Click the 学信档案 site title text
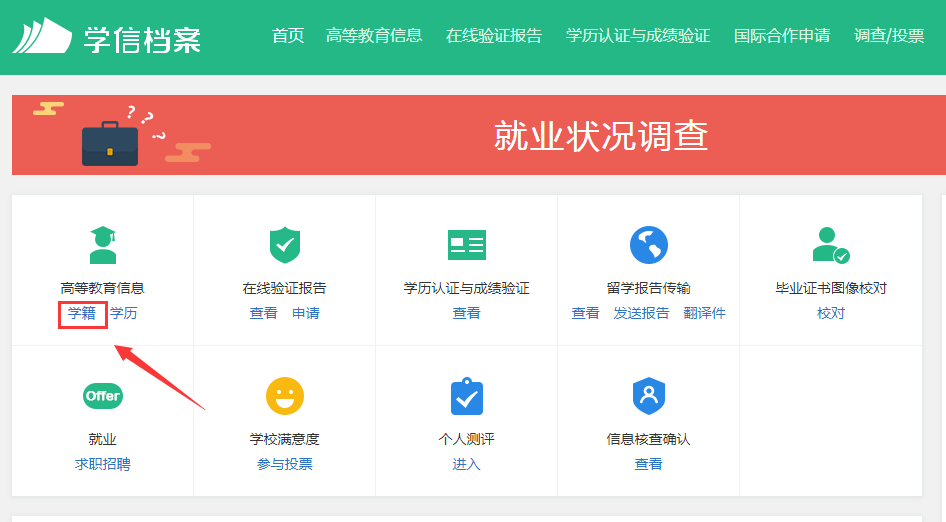 coord(142,40)
